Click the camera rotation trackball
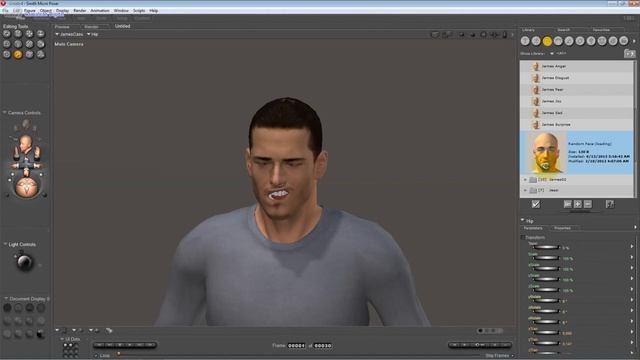640x360 pixels. click(x=26, y=187)
